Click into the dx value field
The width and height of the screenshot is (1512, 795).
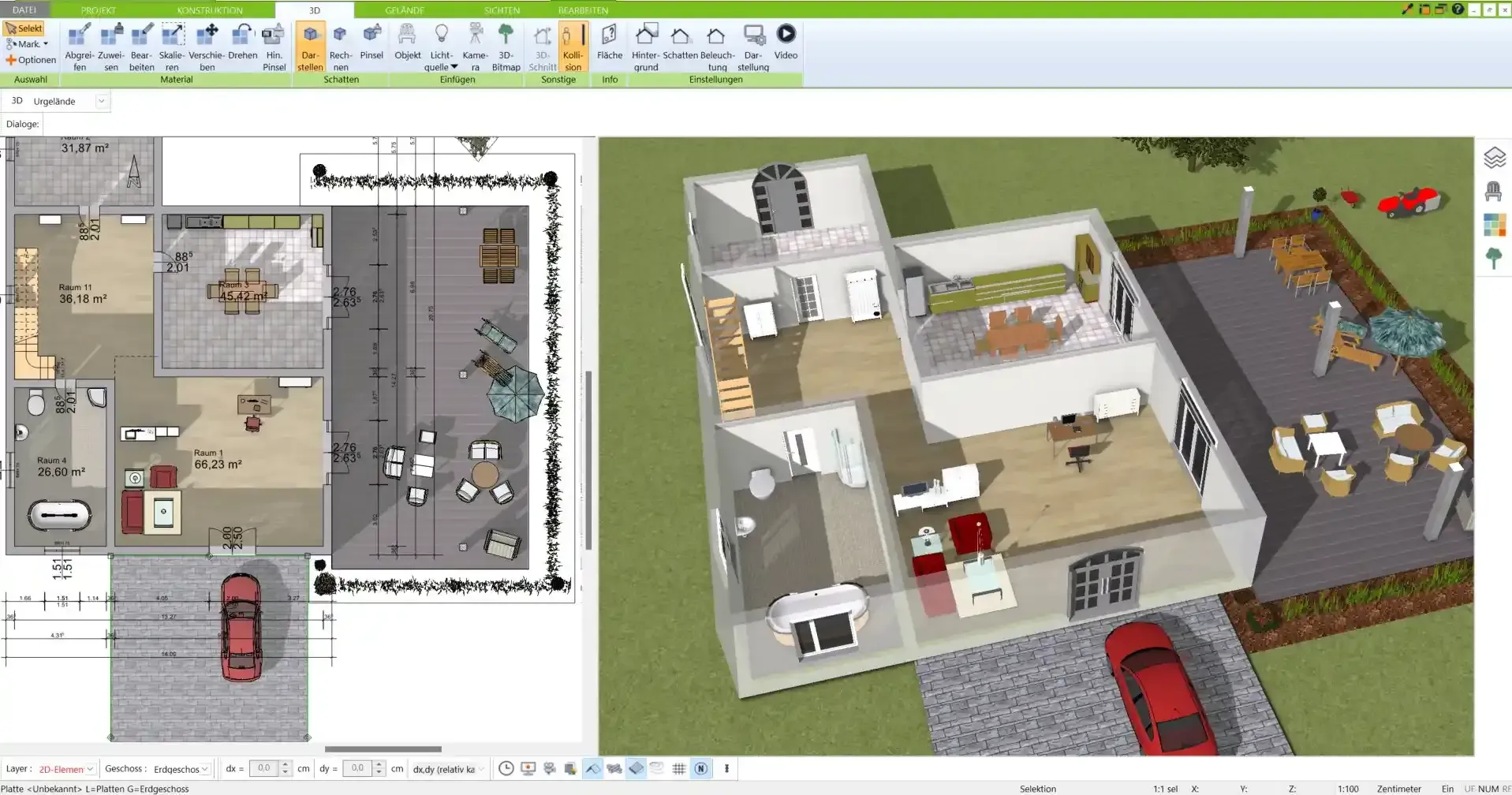pos(264,768)
